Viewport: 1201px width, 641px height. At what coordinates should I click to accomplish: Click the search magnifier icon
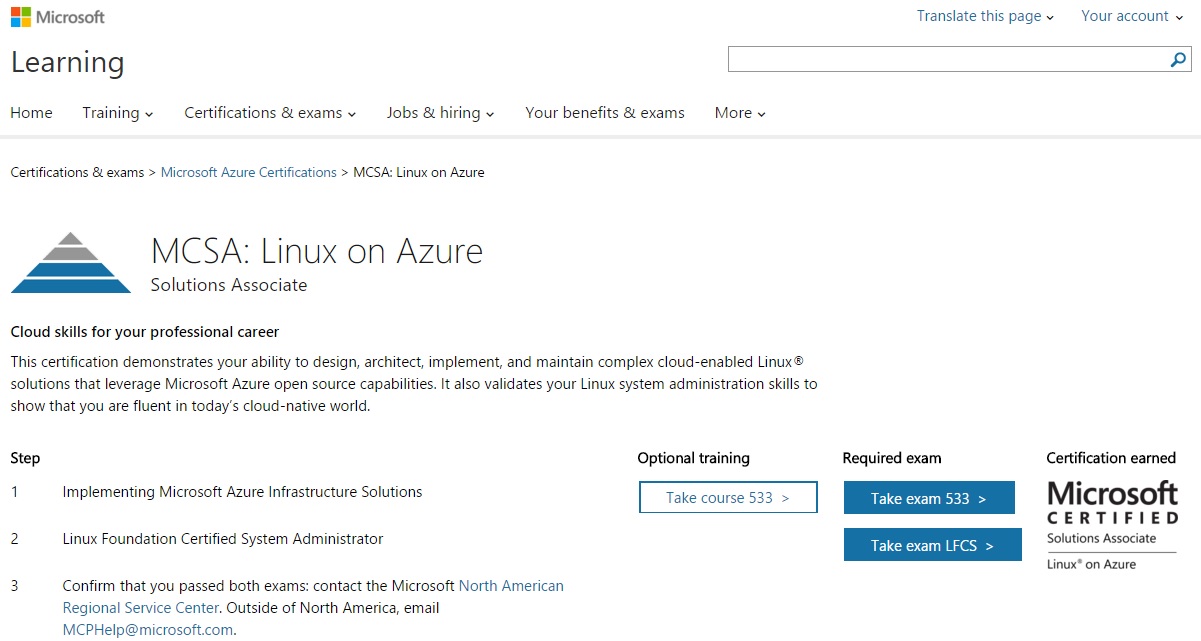[x=1178, y=60]
